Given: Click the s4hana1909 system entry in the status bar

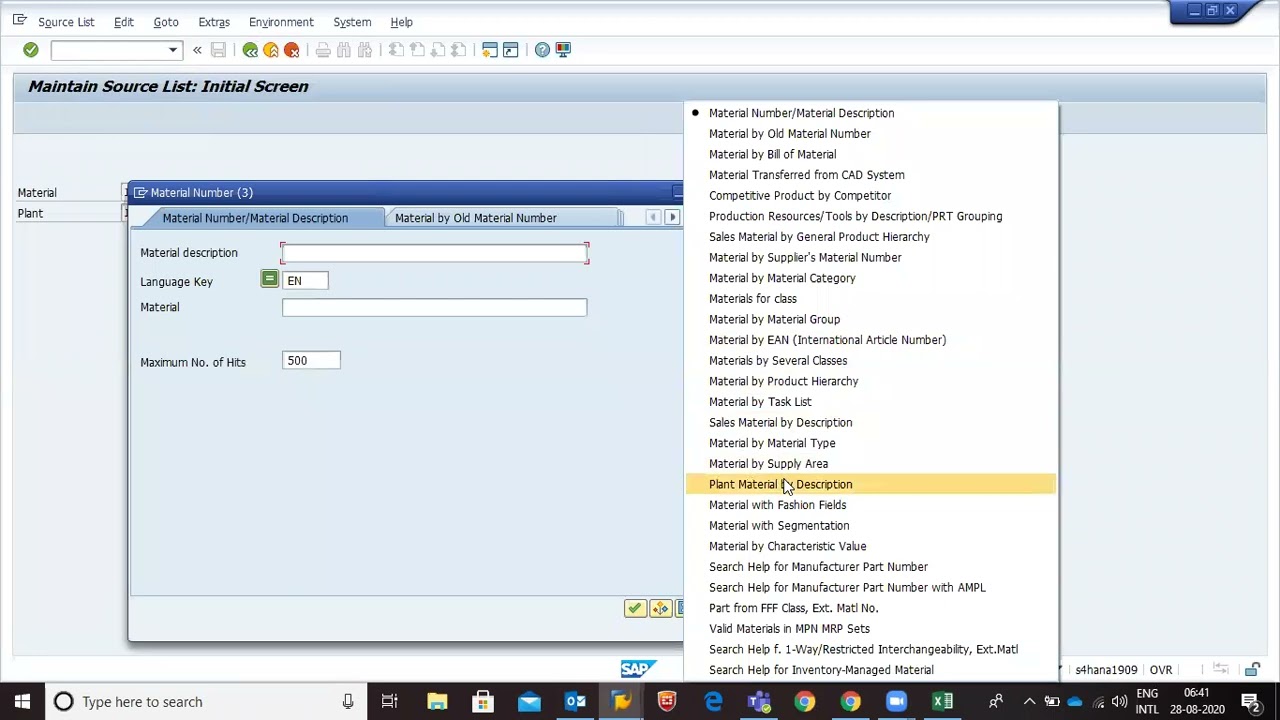Looking at the screenshot, I should pos(1106,670).
